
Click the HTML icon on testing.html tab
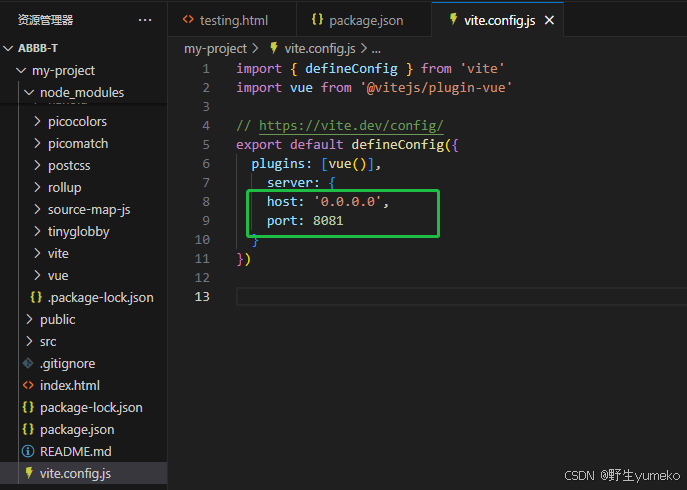coord(188,19)
